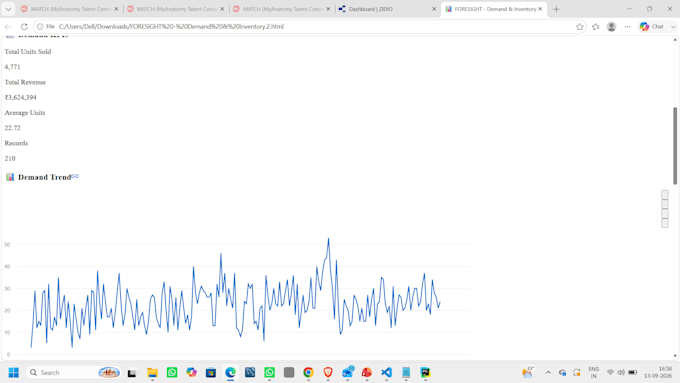Image resolution: width=680 pixels, height=383 pixels.
Task: Go back to the previous page
Action: pyautogui.click(x=8, y=26)
